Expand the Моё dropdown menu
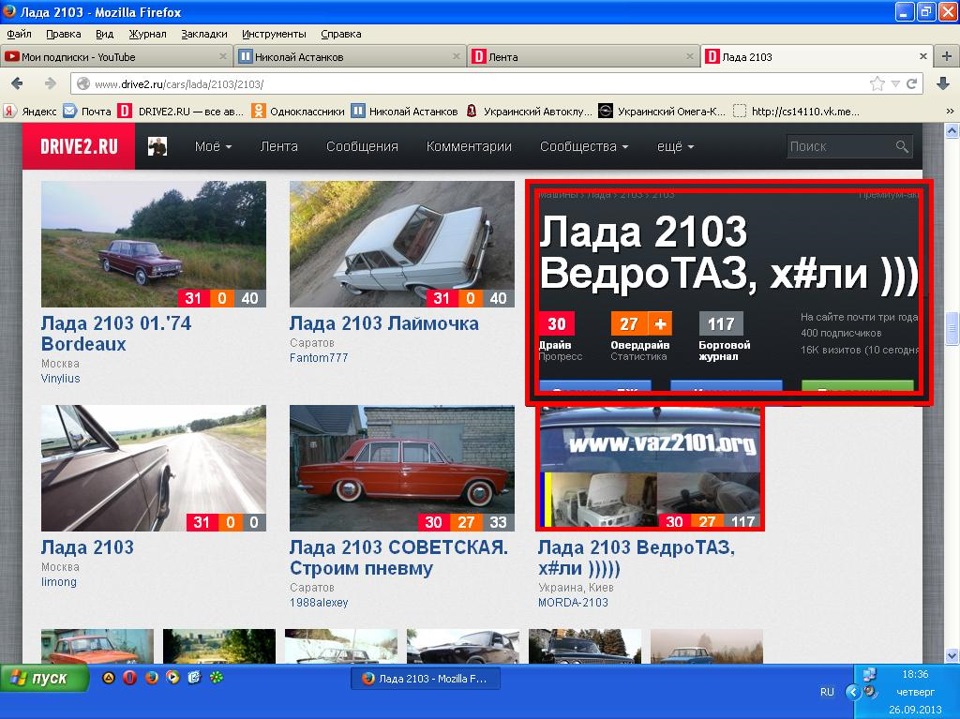This screenshot has height=719, width=960. pyautogui.click(x=213, y=146)
